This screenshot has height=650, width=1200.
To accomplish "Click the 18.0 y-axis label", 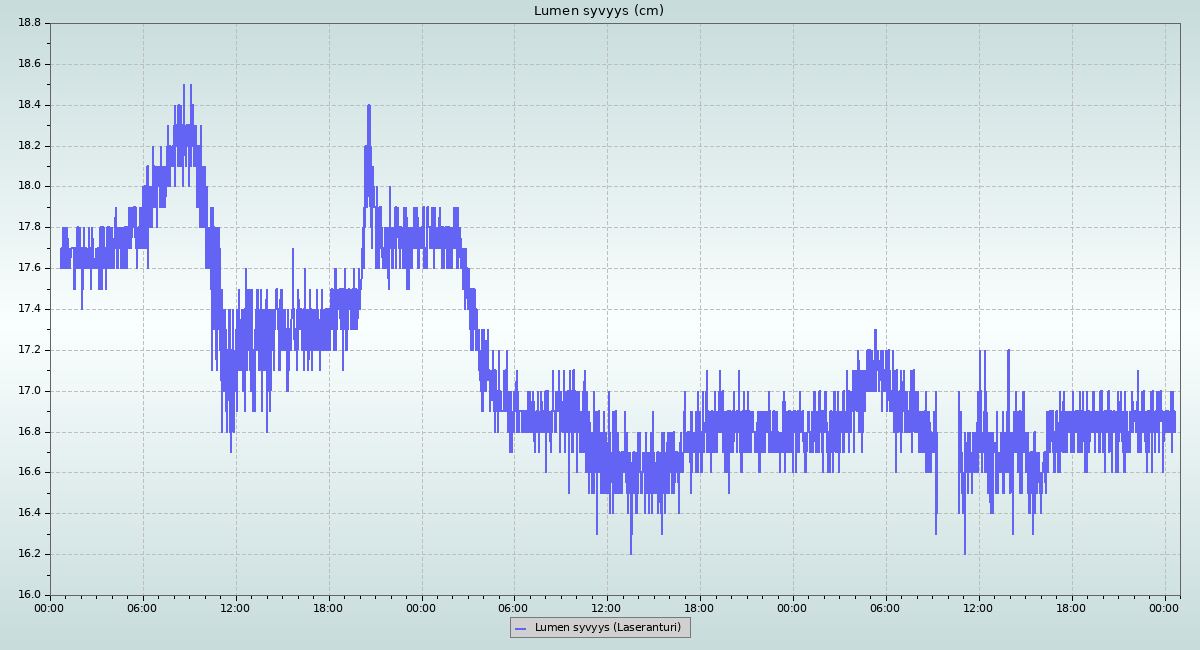I will 28,186.
